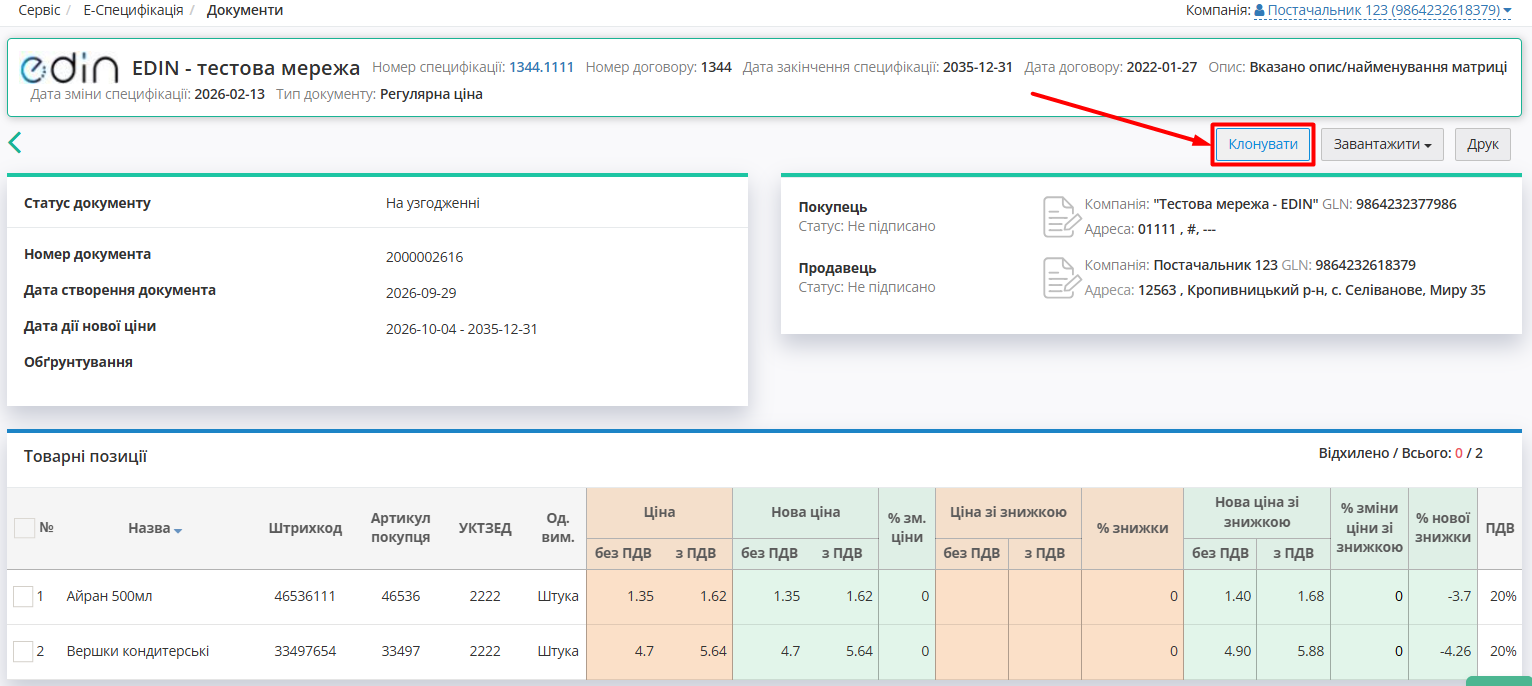This screenshot has width=1532, height=686.
Task: Click seller GLN 9864232618379
Action: click(x=1365, y=265)
